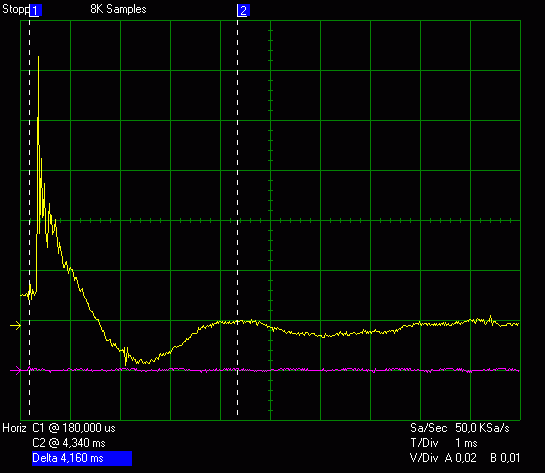Screen dimensions: 545x473
Task: Click the V/Div A 0,02 value
Action: 443,458
